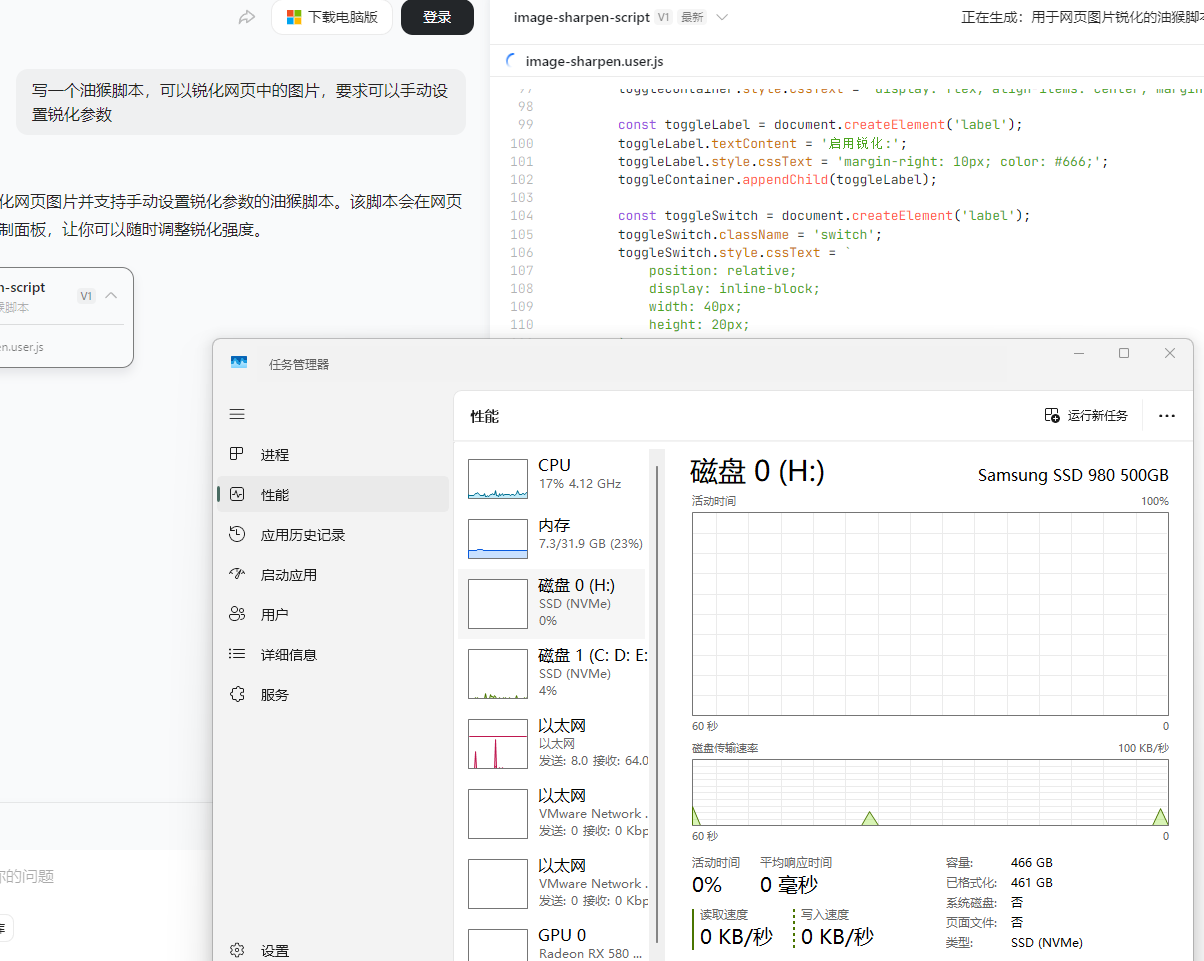1204x961 pixels.
Task: Click the 服务 puzzle icon
Action: 237,694
